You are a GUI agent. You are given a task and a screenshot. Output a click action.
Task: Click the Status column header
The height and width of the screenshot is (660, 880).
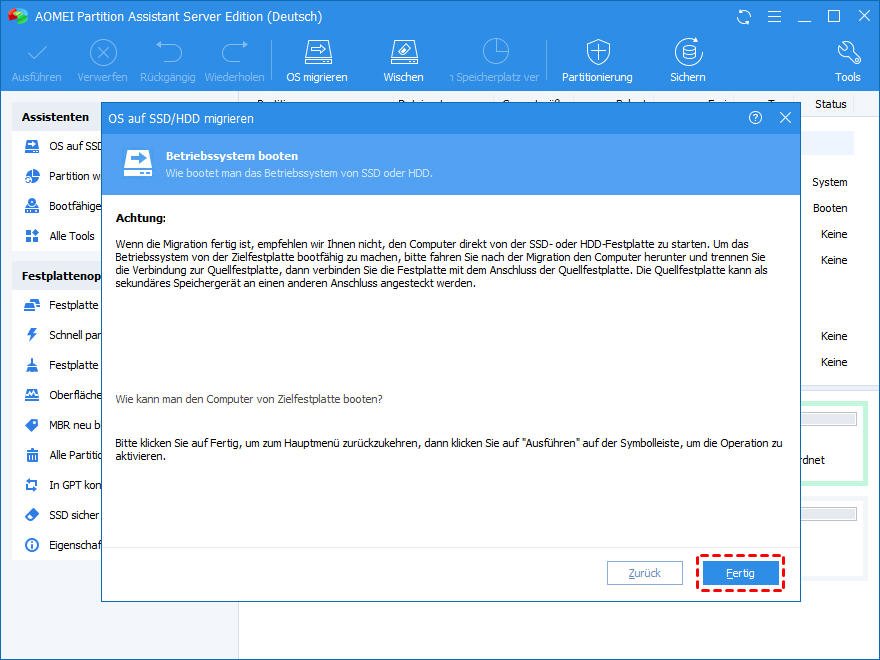(x=831, y=104)
